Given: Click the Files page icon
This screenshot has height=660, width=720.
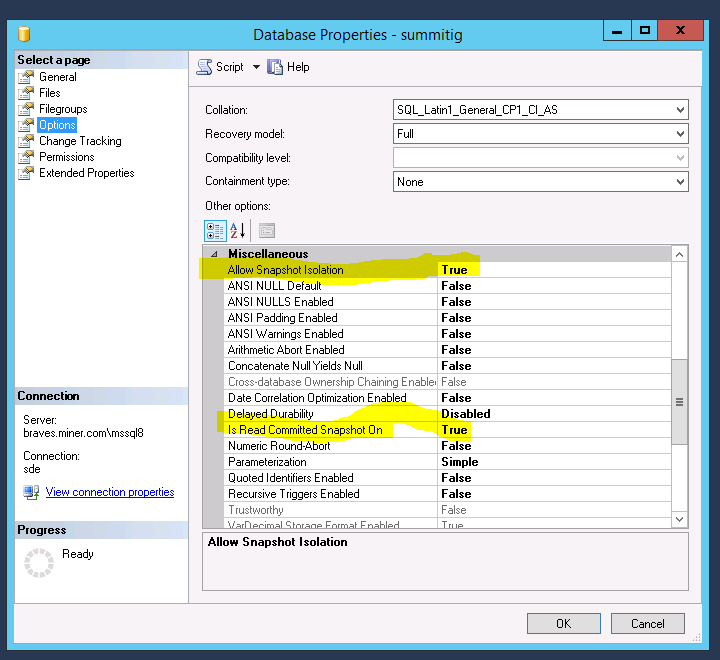Looking at the screenshot, I should (27, 93).
